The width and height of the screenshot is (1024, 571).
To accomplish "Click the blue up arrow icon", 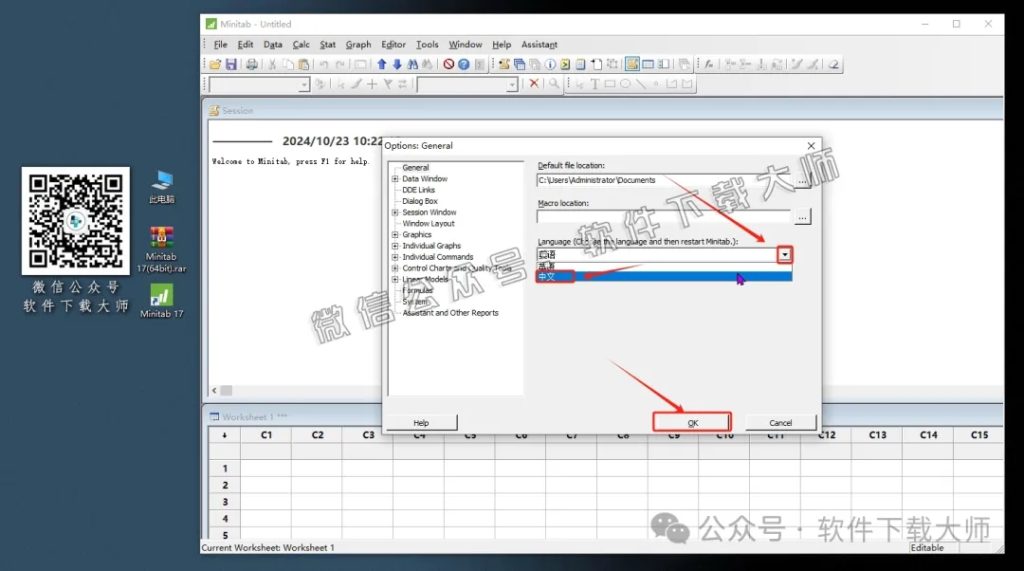I will 381,64.
